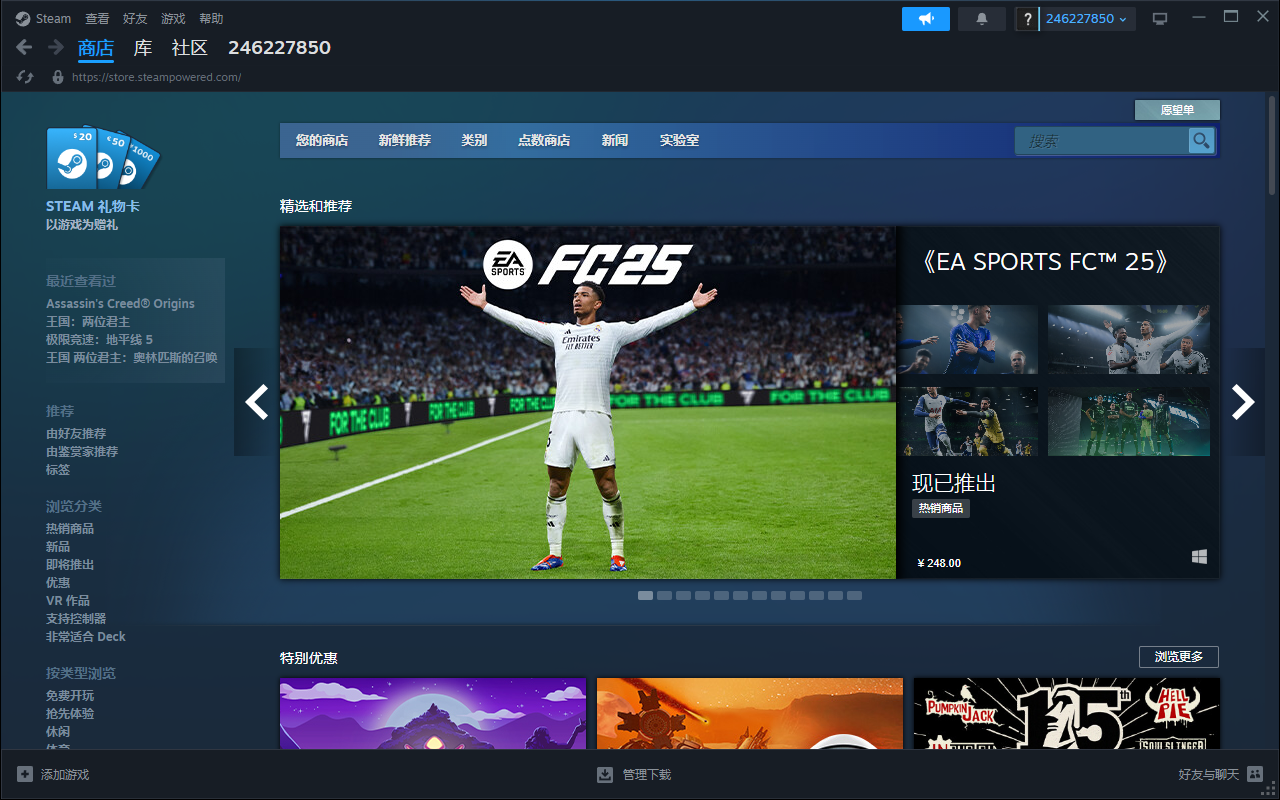Open the 帮助 menu
The width and height of the screenshot is (1280, 800).
pyautogui.click(x=211, y=19)
